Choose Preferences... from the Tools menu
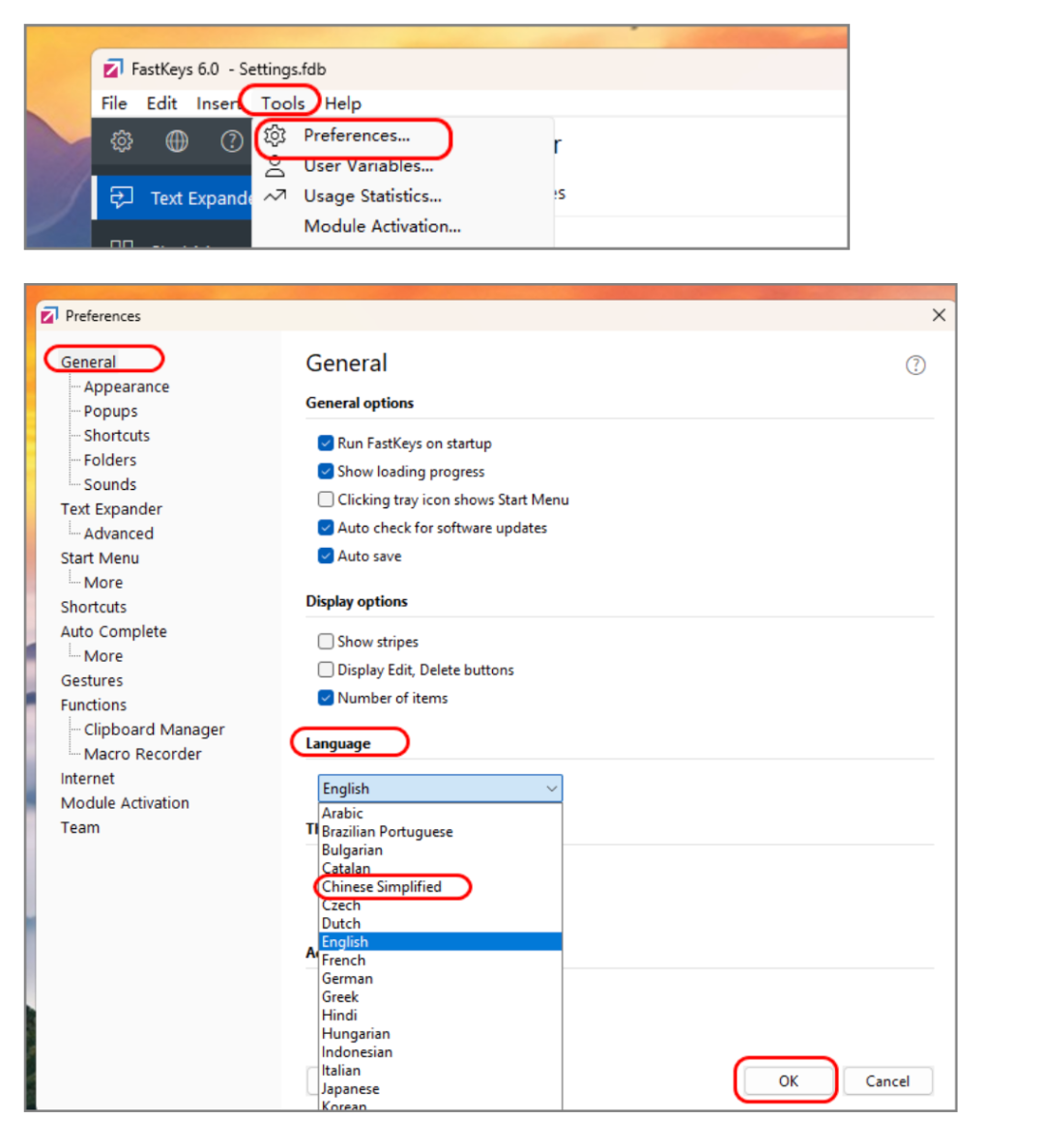The image size is (1044, 1148). [357, 135]
